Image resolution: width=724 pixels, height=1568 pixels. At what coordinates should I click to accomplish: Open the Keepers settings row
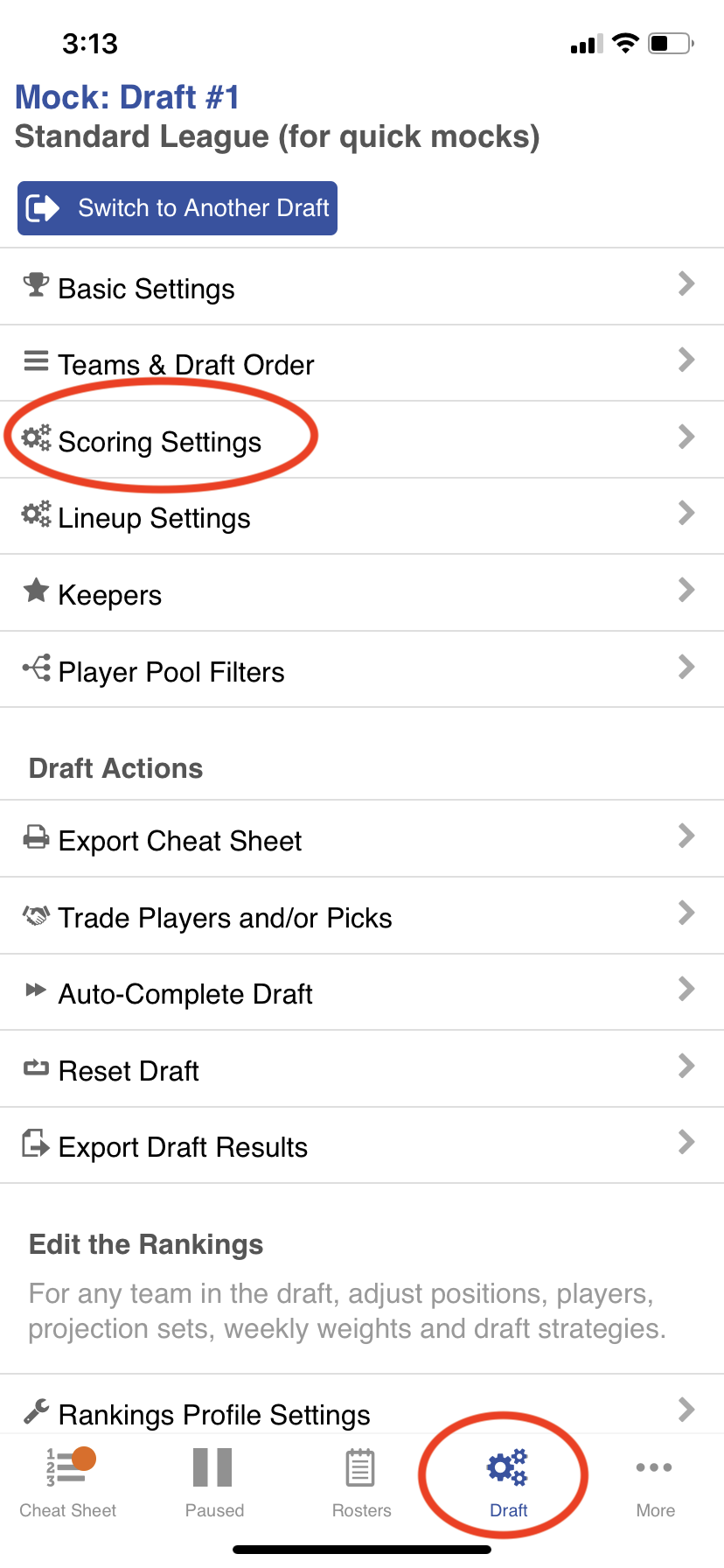tap(350, 593)
